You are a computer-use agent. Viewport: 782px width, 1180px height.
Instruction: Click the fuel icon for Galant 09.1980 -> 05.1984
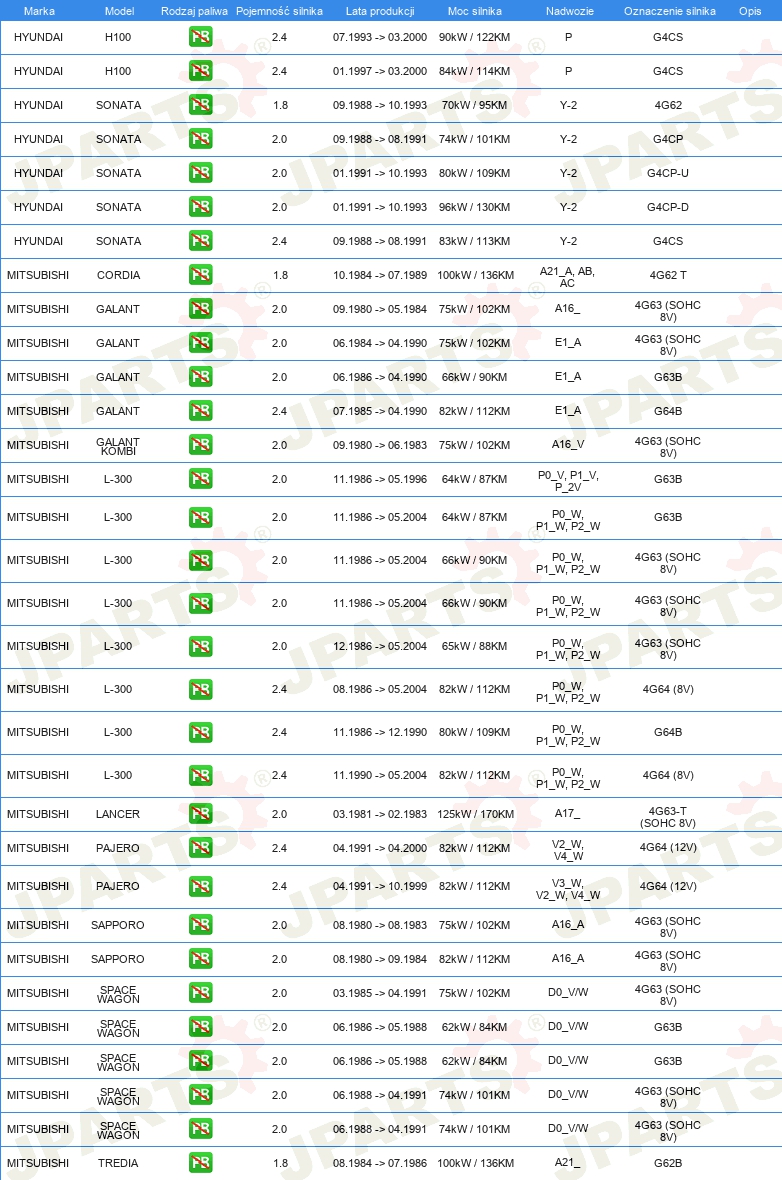[x=200, y=309]
